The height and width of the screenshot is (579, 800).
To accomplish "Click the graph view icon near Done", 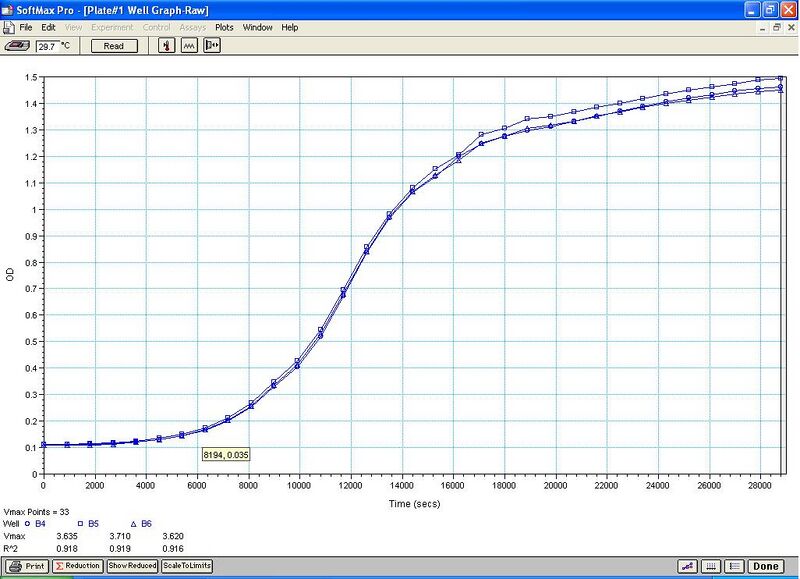I will click(x=688, y=565).
